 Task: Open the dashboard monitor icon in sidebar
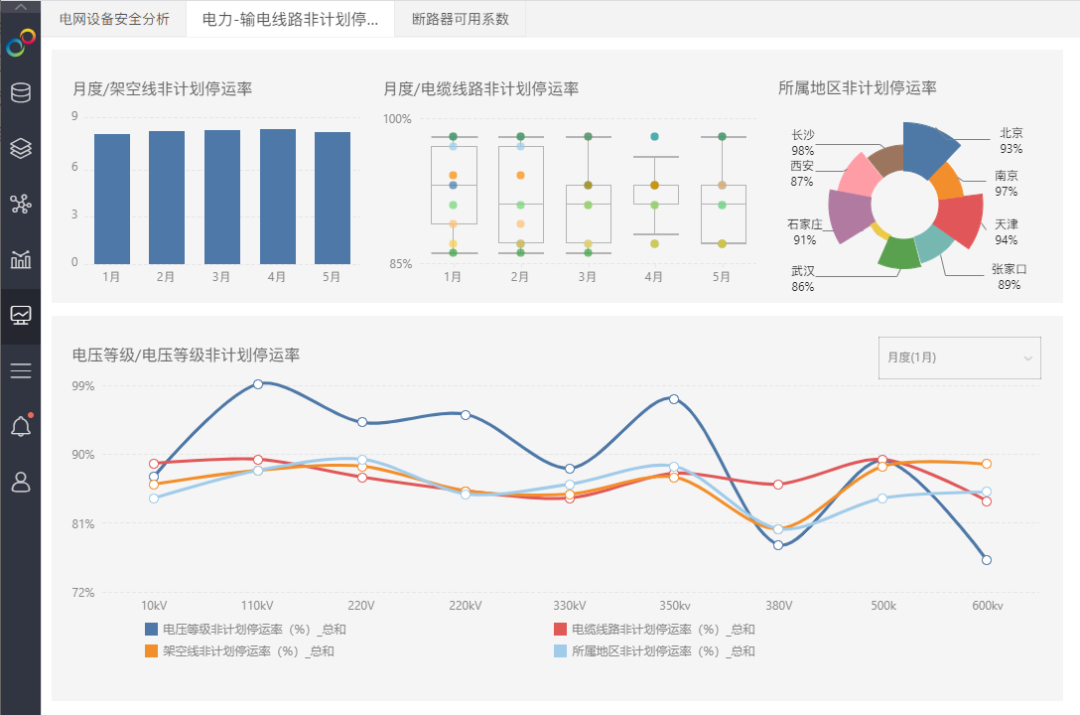tap(20, 315)
